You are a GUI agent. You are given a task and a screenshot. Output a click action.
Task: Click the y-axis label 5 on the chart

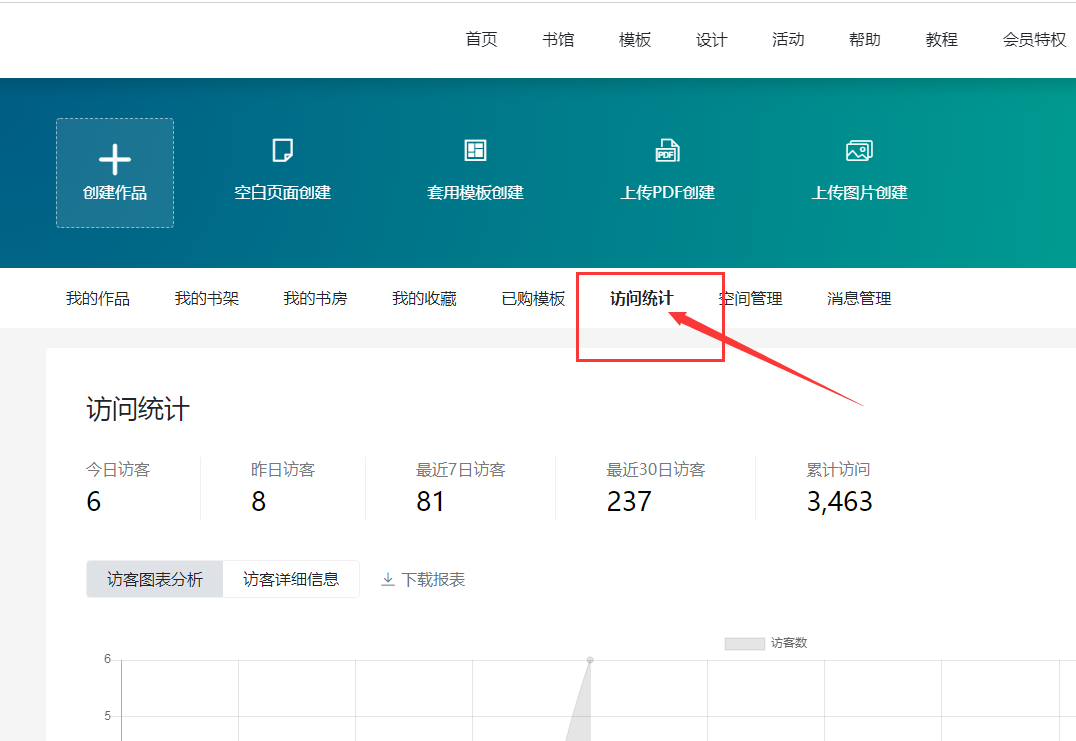tap(107, 716)
